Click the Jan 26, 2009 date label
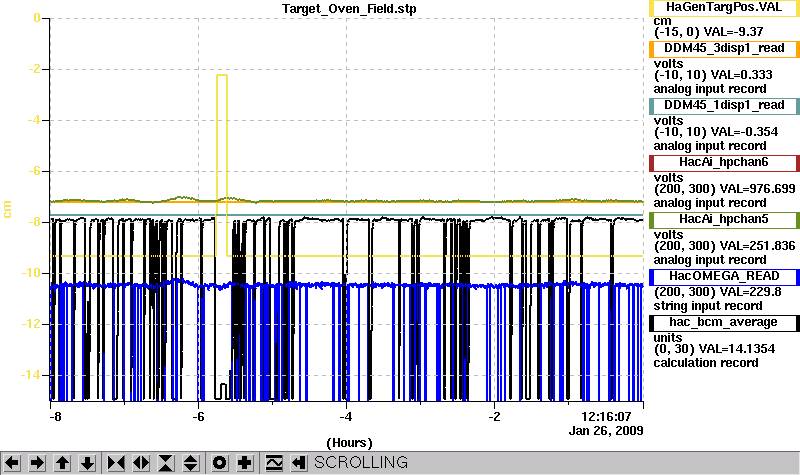 click(x=606, y=431)
